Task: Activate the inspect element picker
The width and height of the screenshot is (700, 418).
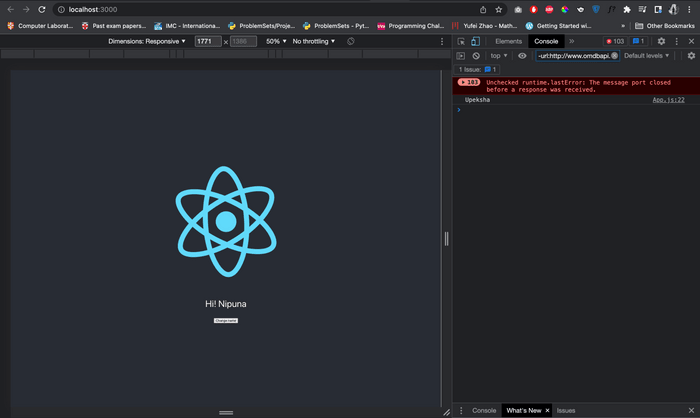Action: [x=461, y=41]
